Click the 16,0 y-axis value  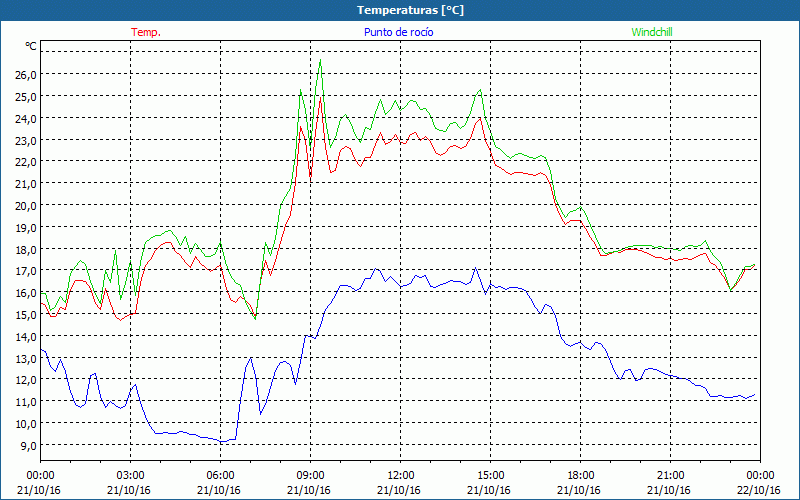[26, 293]
